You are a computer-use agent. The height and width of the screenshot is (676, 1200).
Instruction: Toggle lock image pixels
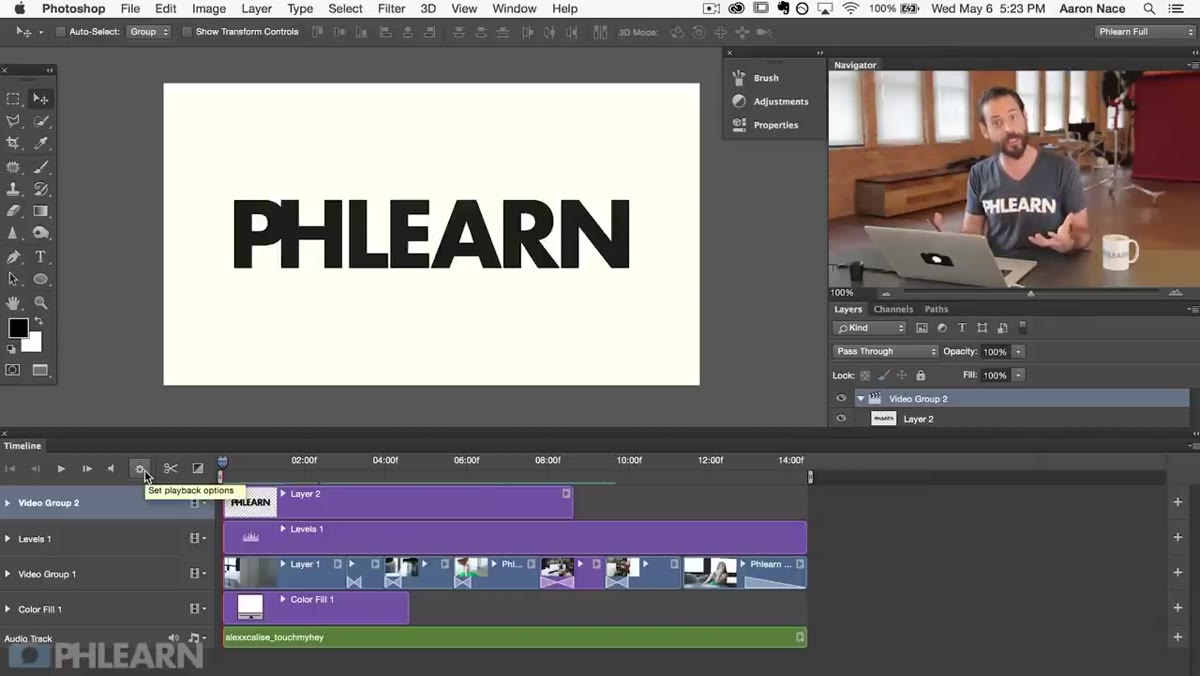pos(884,375)
